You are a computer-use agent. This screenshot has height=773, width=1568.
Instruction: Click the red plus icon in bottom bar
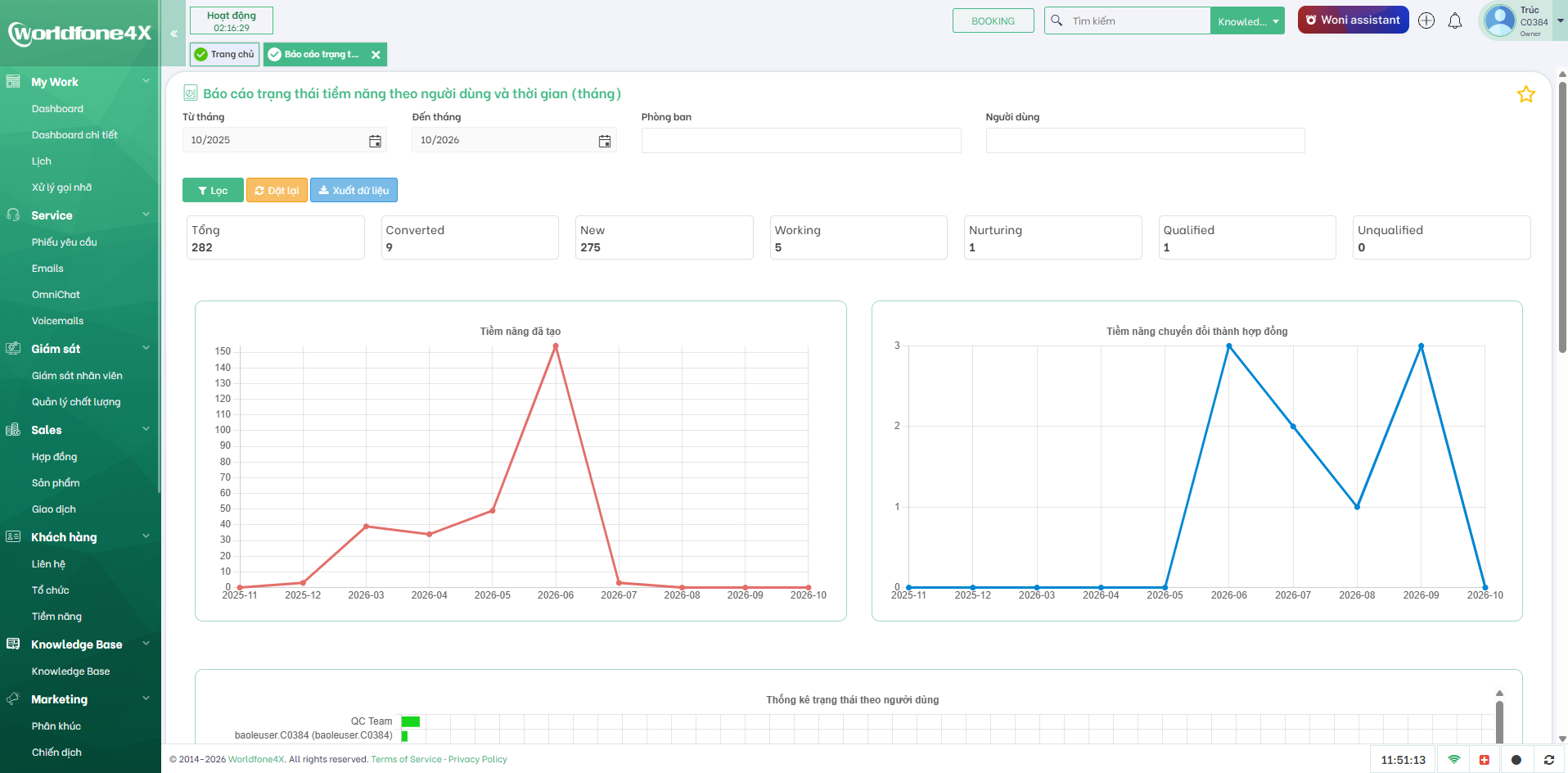coord(1485,759)
